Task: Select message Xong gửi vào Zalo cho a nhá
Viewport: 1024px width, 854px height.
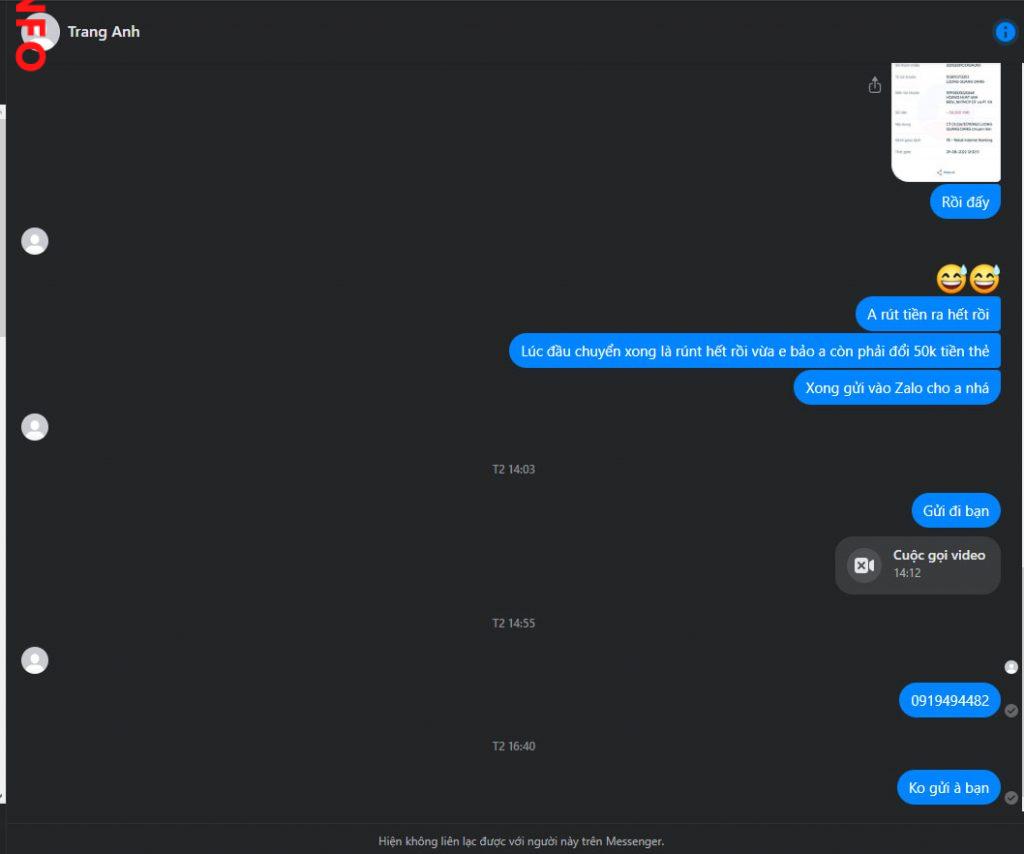Action: 897,387
